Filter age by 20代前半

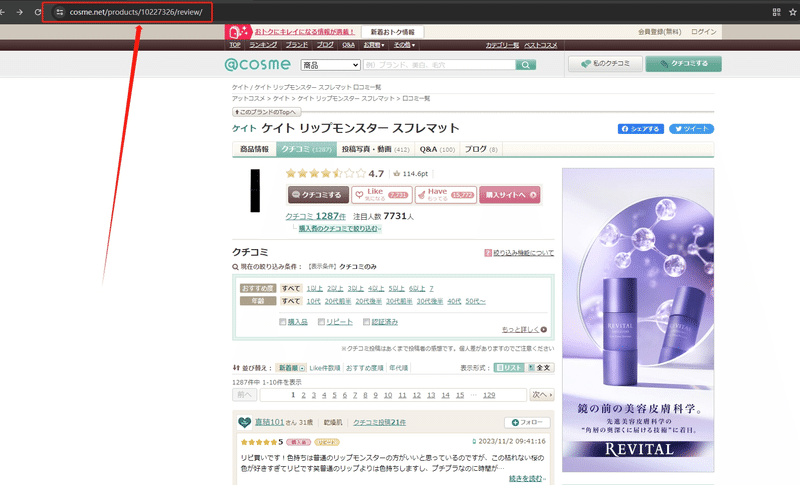[x=338, y=301]
